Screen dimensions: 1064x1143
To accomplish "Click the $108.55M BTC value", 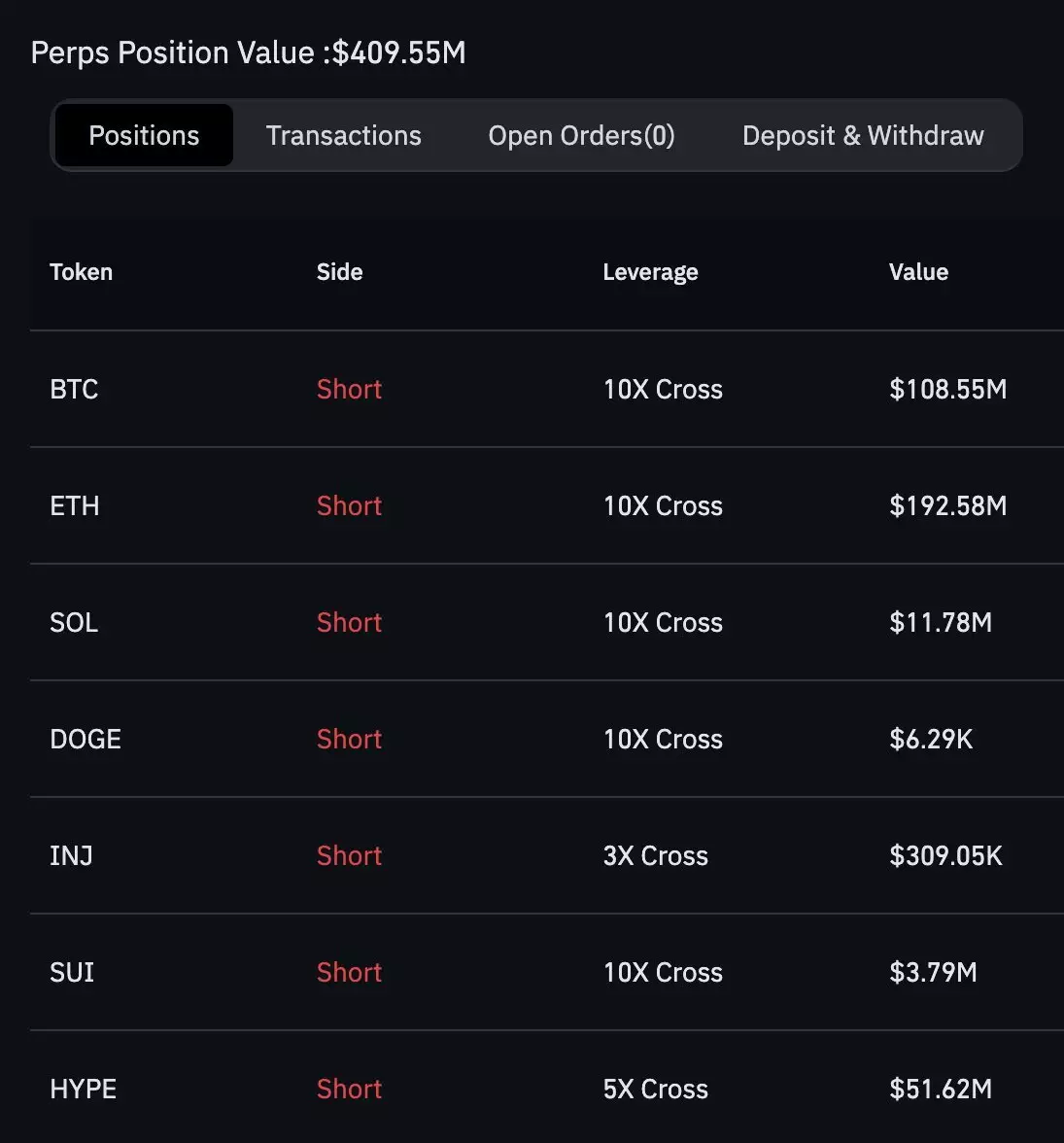I will coord(947,389).
